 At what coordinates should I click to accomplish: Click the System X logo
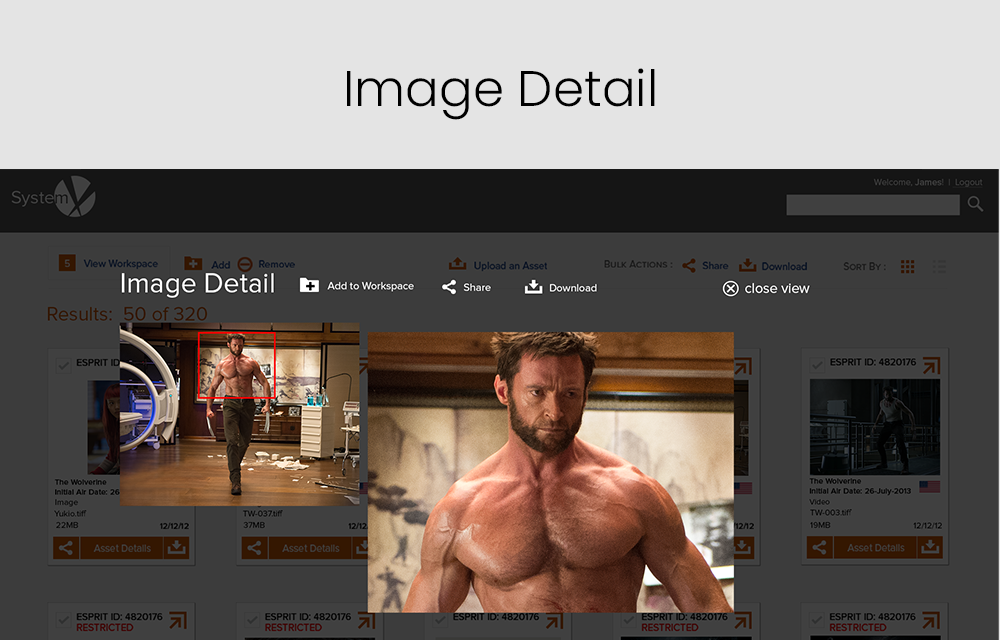(x=54, y=197)
